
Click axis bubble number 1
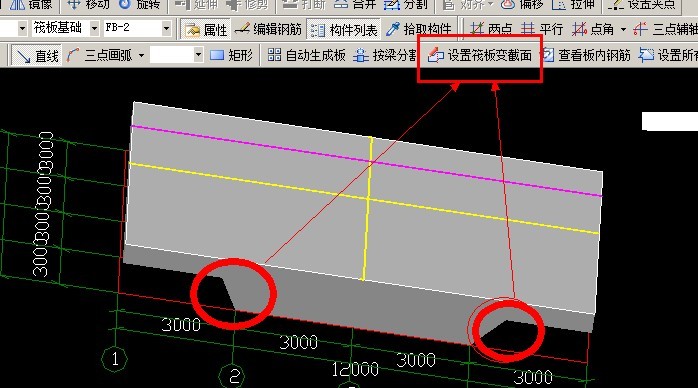point(115,359)
